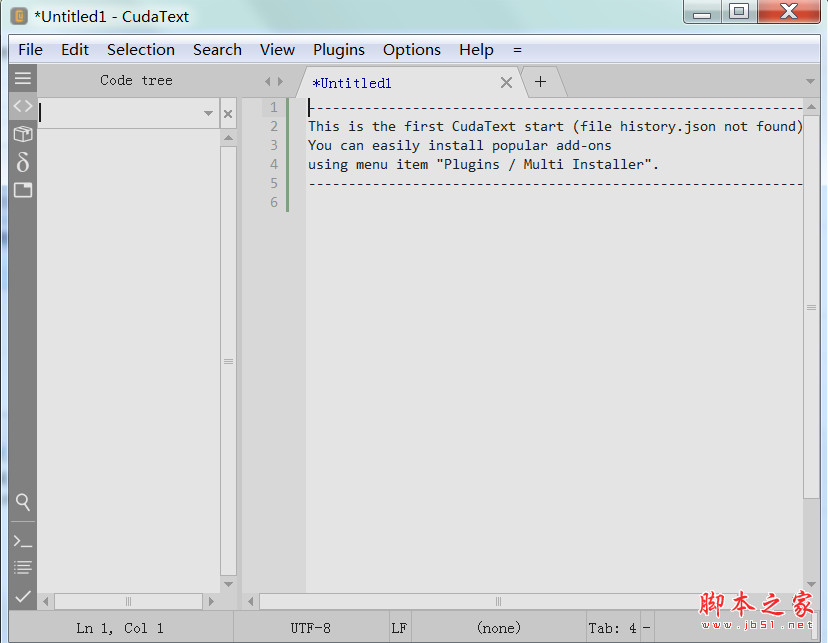This screenshot has width=828, height=643.
Task: Add a new tab with plus button
Action: [x=540, y=82]
